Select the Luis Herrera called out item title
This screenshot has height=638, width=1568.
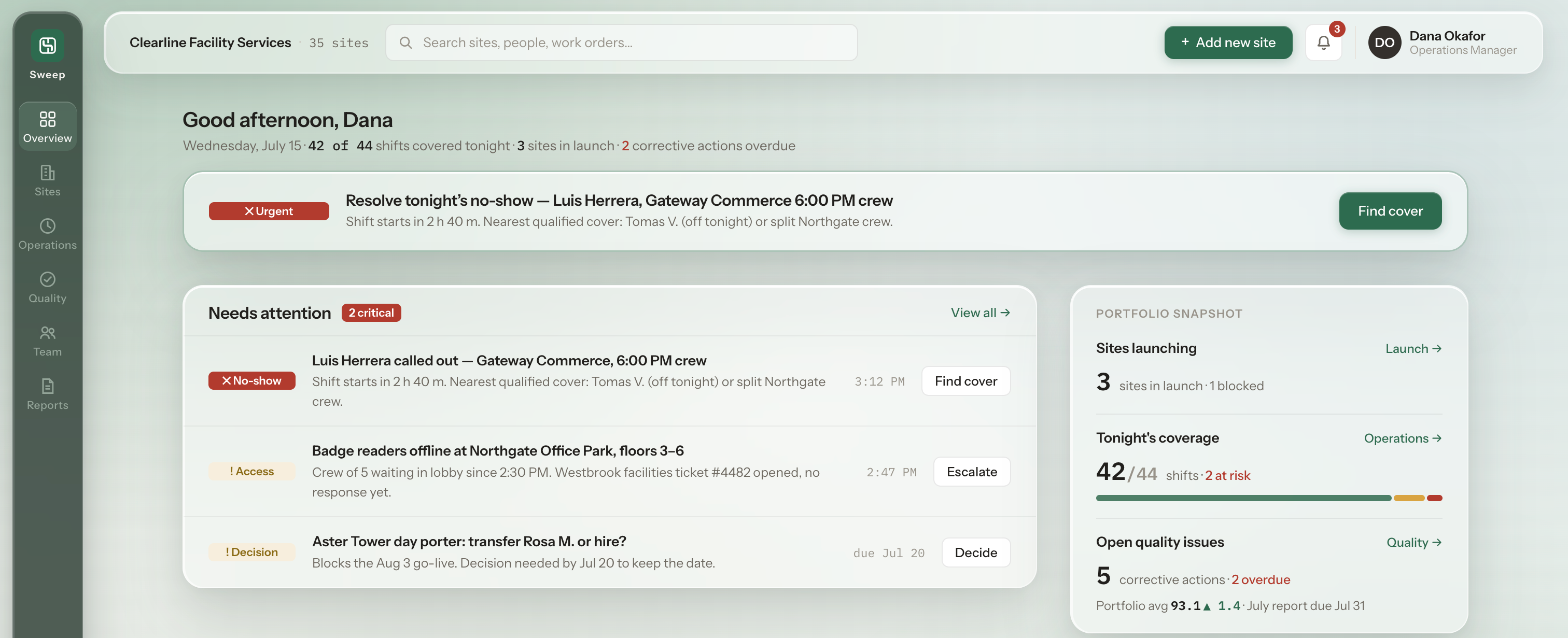509,361
